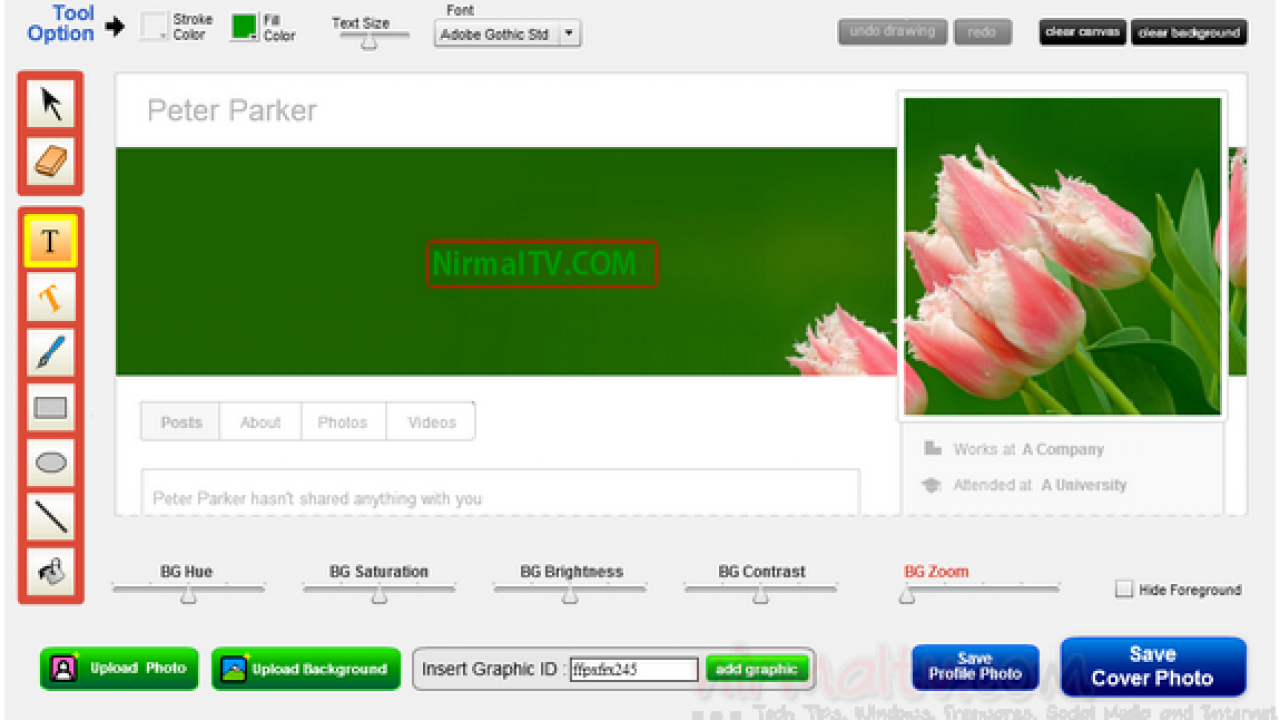Select the paint bucket tool
1280x720 pixels.
tap(51, 571)
